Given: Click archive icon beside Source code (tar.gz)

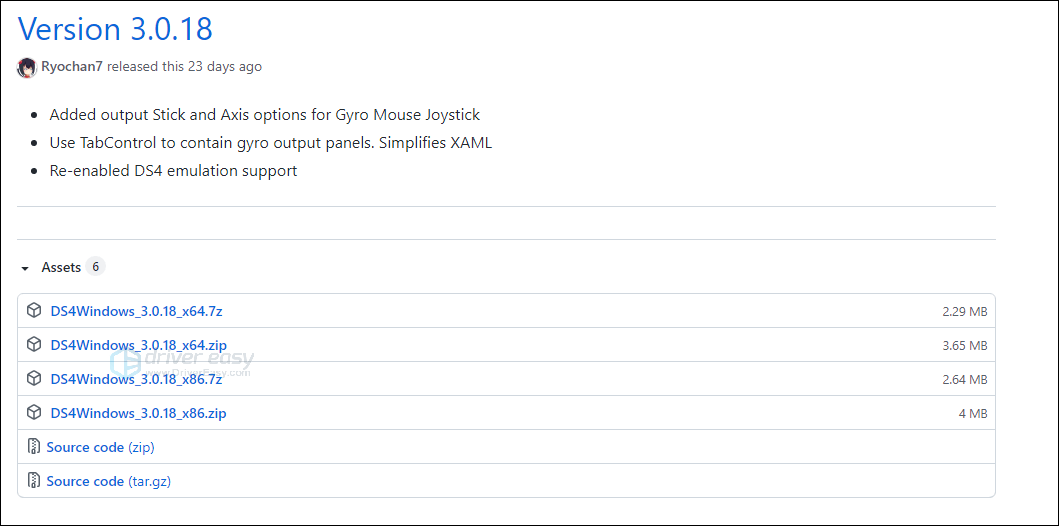Looking at the screenshot, I should (33, 480).
